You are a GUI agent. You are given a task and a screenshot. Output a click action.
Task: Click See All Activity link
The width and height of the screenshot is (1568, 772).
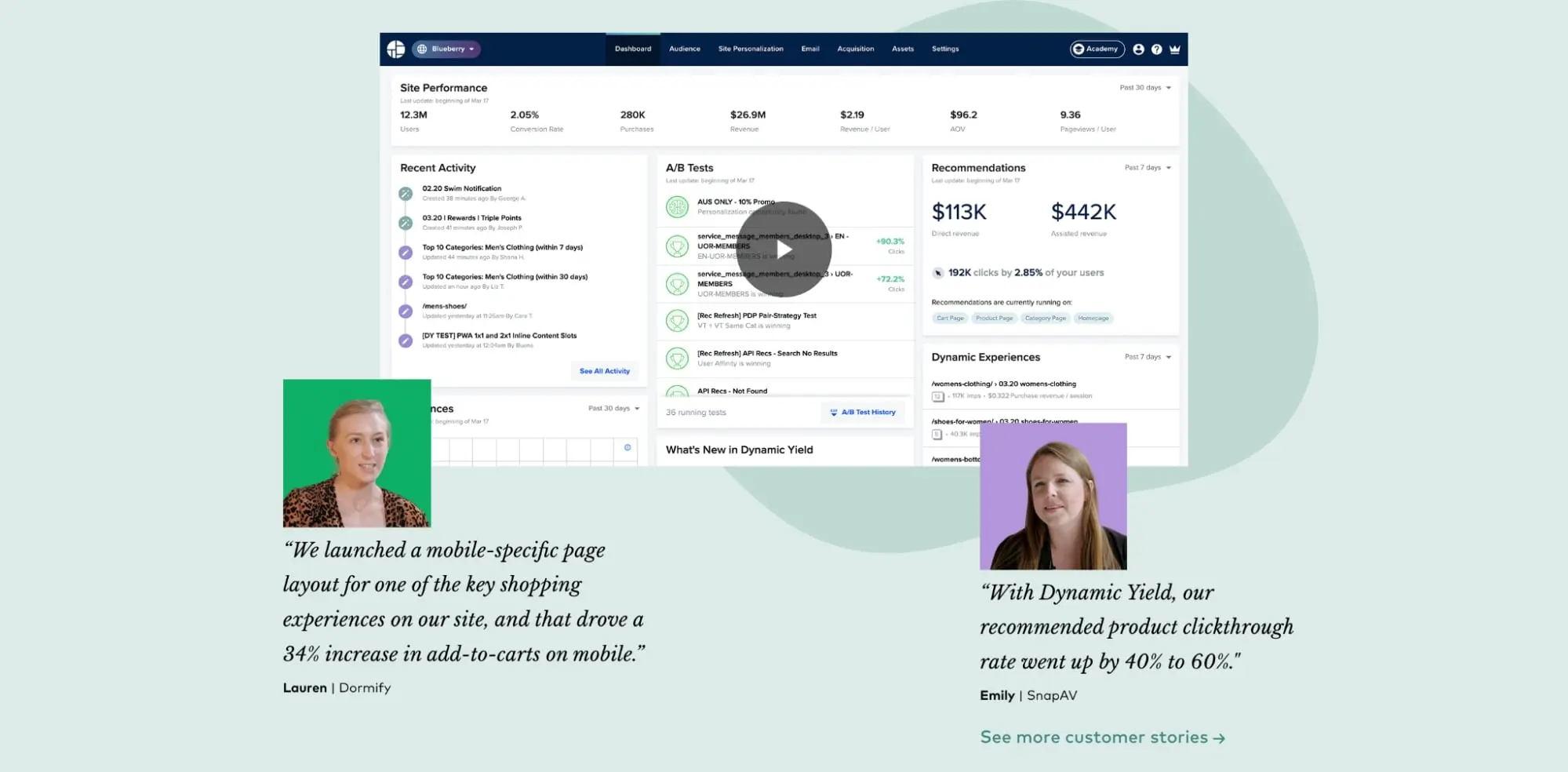click(x=605, y=371)
